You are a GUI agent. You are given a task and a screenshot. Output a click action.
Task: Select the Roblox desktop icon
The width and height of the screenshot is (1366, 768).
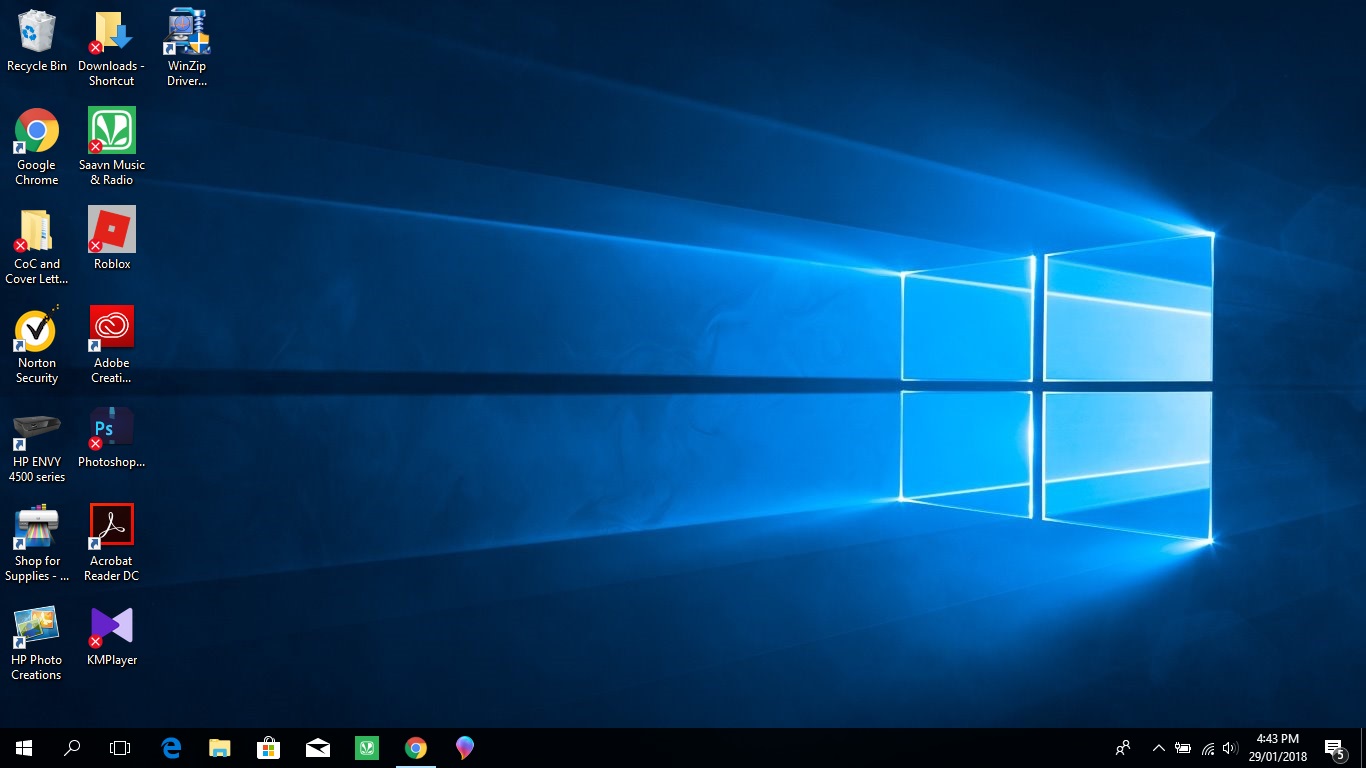click(112, 239)
